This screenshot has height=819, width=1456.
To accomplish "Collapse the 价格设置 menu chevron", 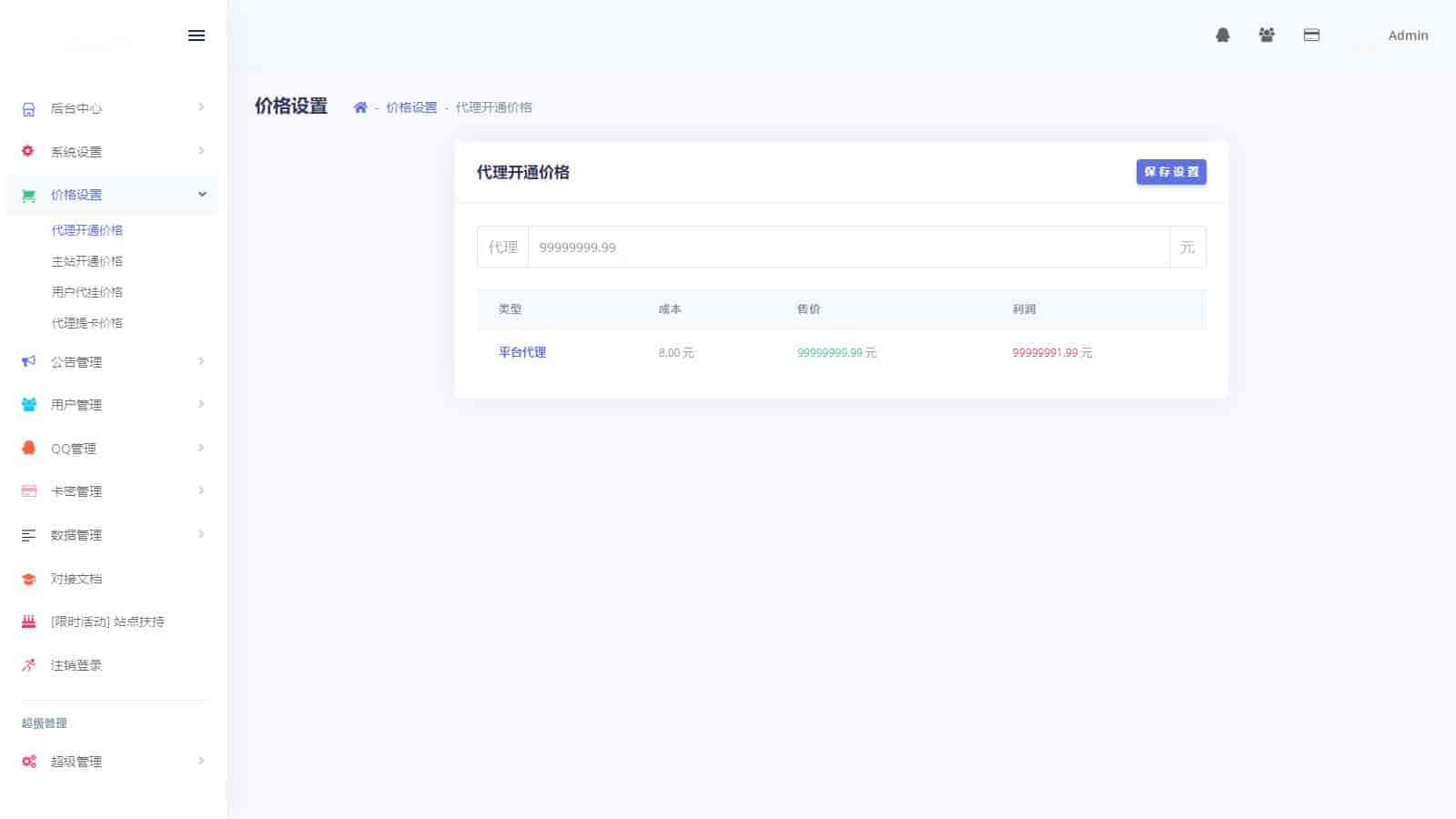I will (x=202, y=194).
